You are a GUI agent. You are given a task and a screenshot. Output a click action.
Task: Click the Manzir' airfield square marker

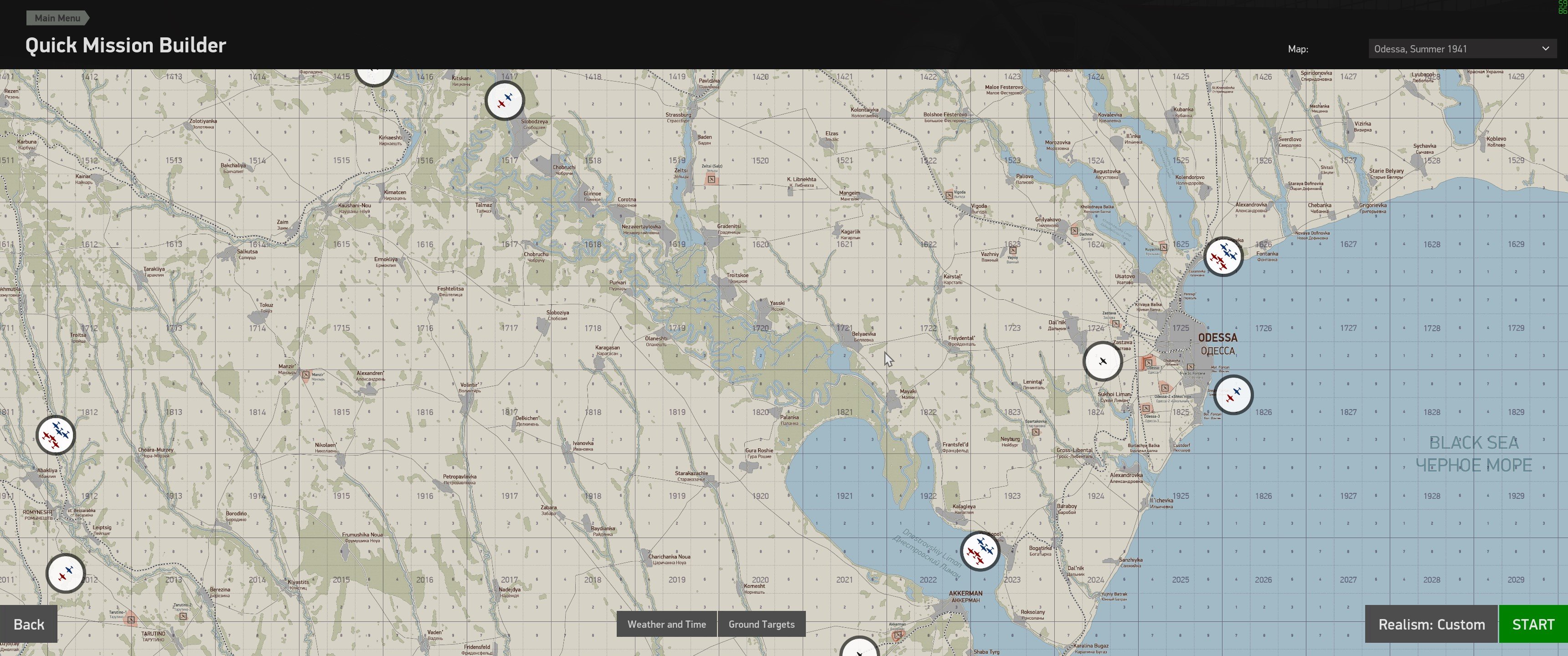[x=306, y=375]
